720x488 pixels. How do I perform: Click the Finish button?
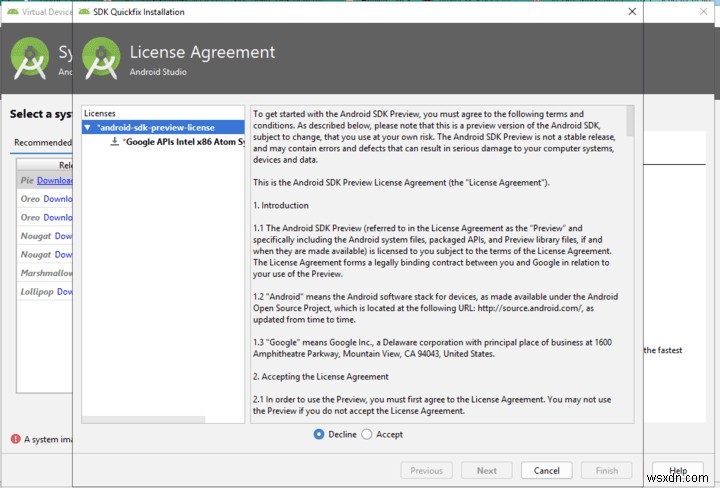coord(607,471)
